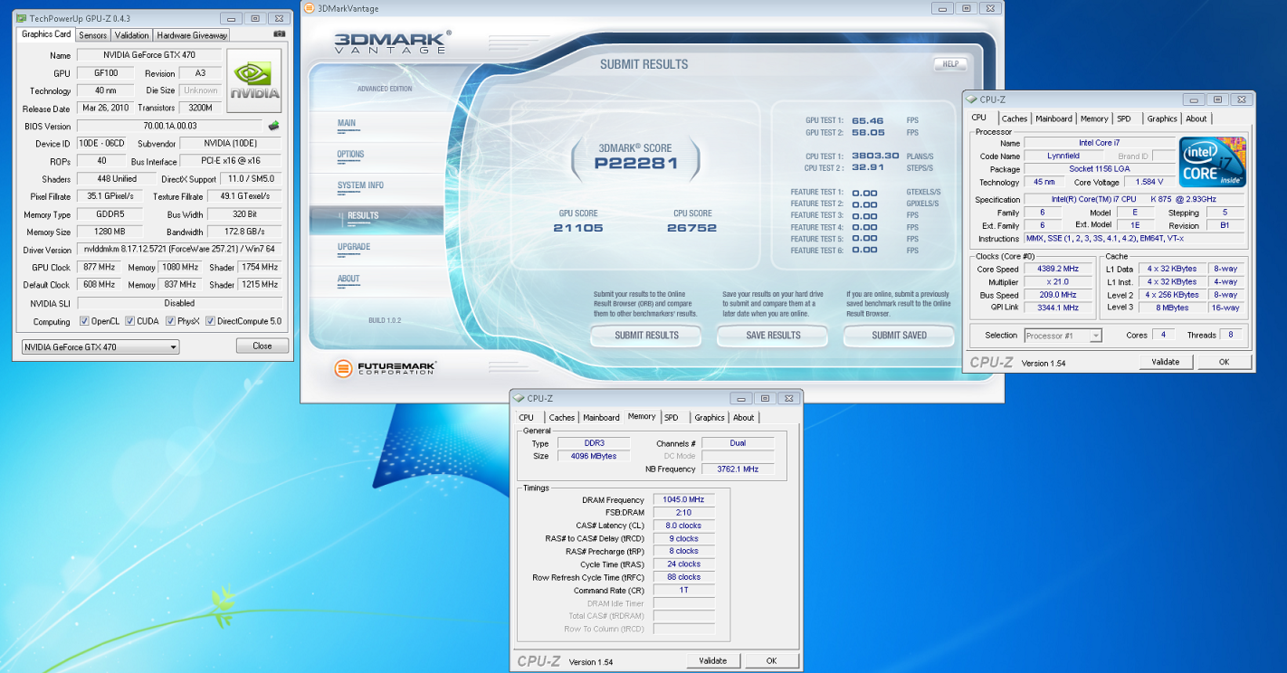The width and height of the screenshot is (1287, 673).
Task: Open the Processor #1 selection dropdown
Action: point(1062,336)
